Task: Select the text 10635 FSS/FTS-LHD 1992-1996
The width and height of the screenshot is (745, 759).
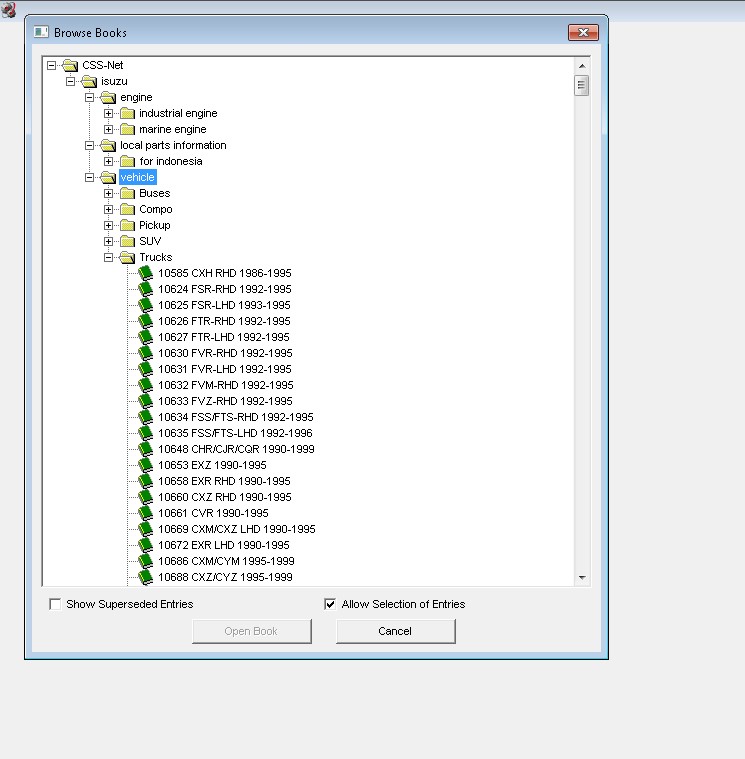Action: pos(235,433)
